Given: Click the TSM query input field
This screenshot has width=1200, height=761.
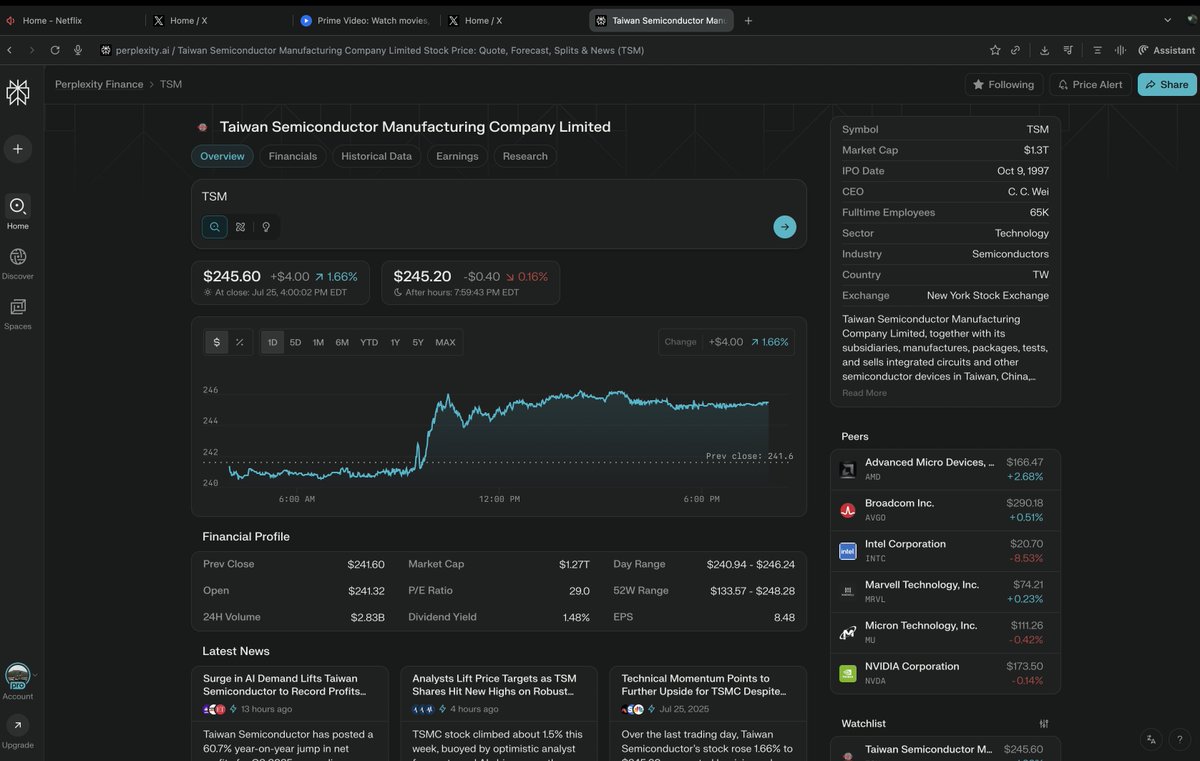Looking at the screenshot, I should (498, 197).
